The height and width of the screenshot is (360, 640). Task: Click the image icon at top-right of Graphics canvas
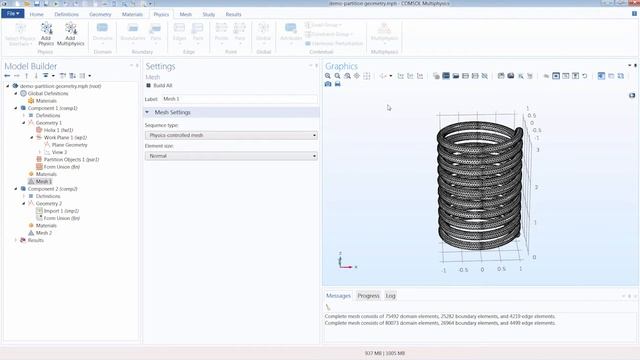[632, 96]
